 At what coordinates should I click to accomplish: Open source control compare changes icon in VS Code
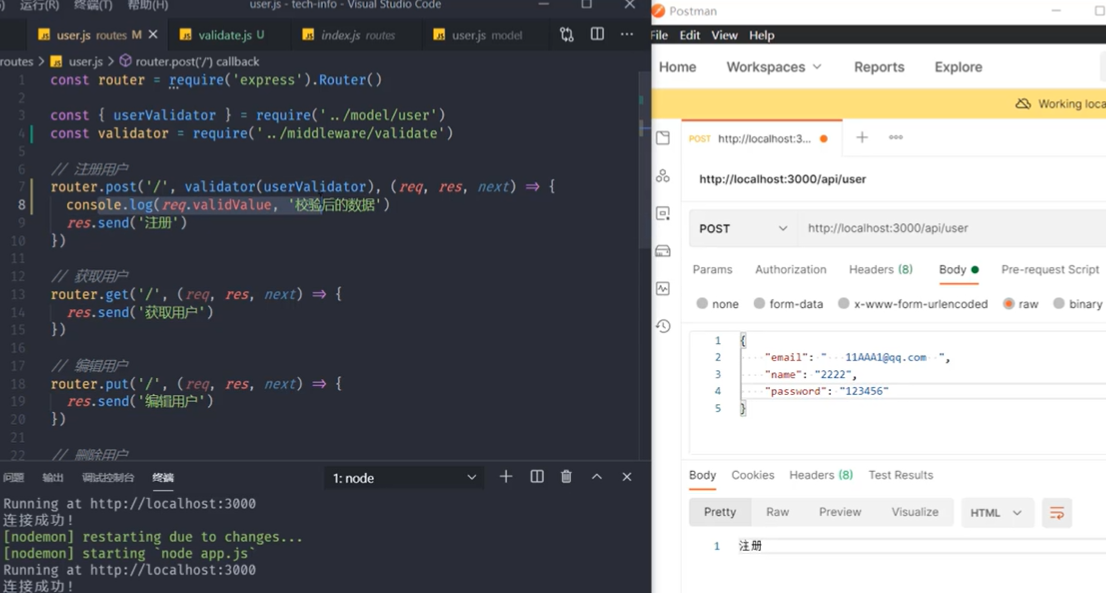[x=566, y=35]
